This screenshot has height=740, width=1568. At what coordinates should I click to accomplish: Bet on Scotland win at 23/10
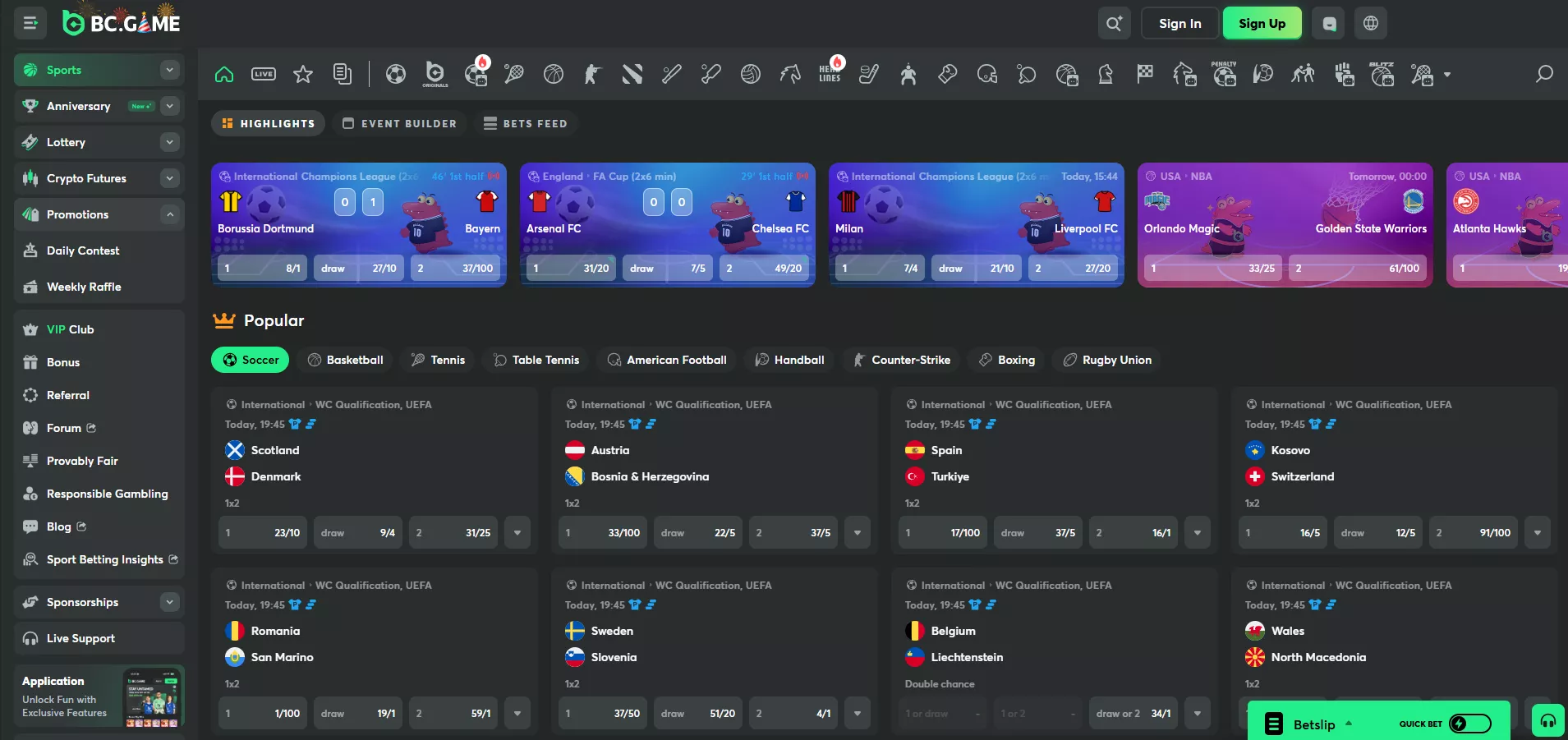pos(263,533)
